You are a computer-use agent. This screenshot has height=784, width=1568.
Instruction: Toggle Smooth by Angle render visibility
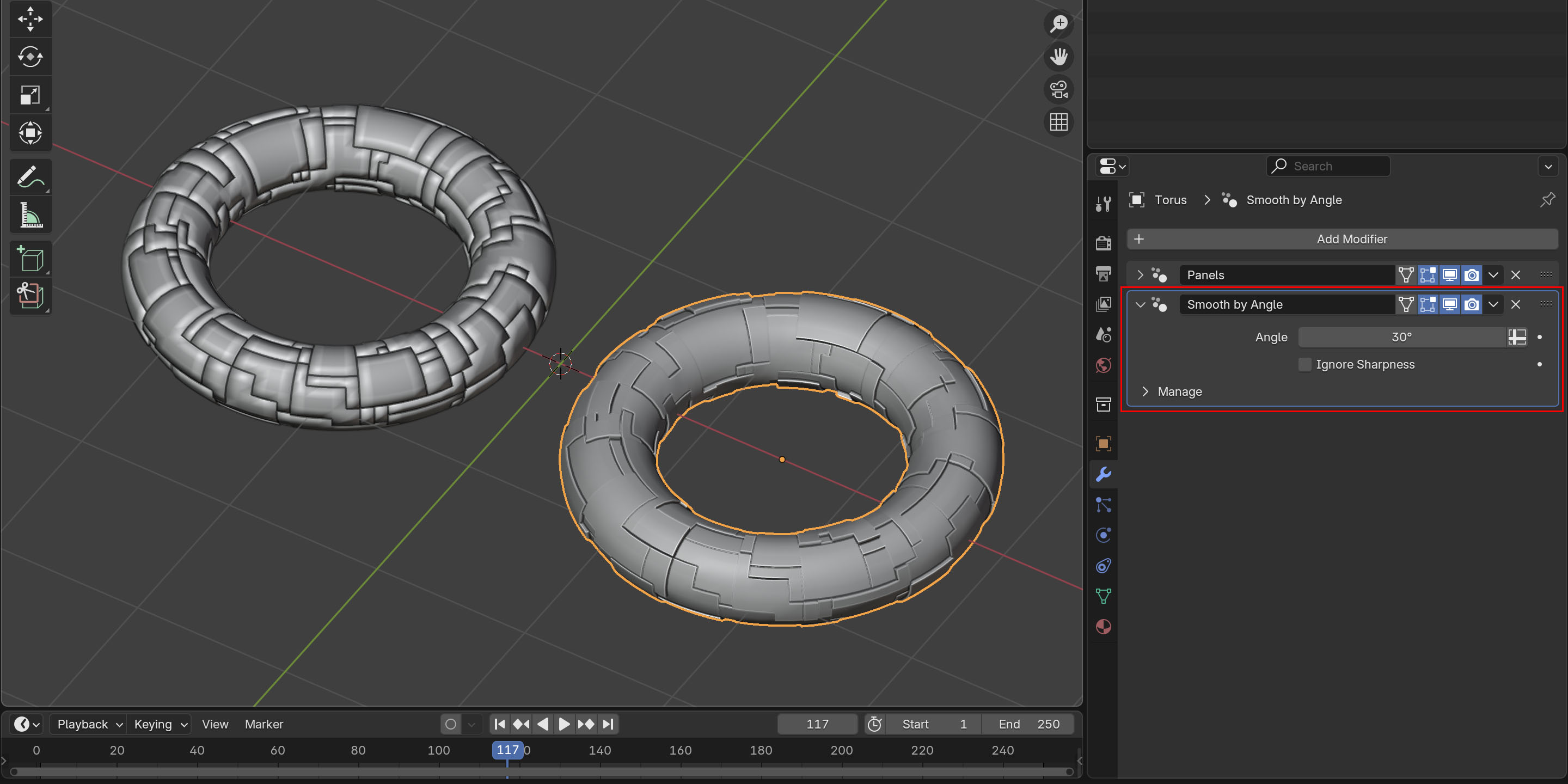1471,304
